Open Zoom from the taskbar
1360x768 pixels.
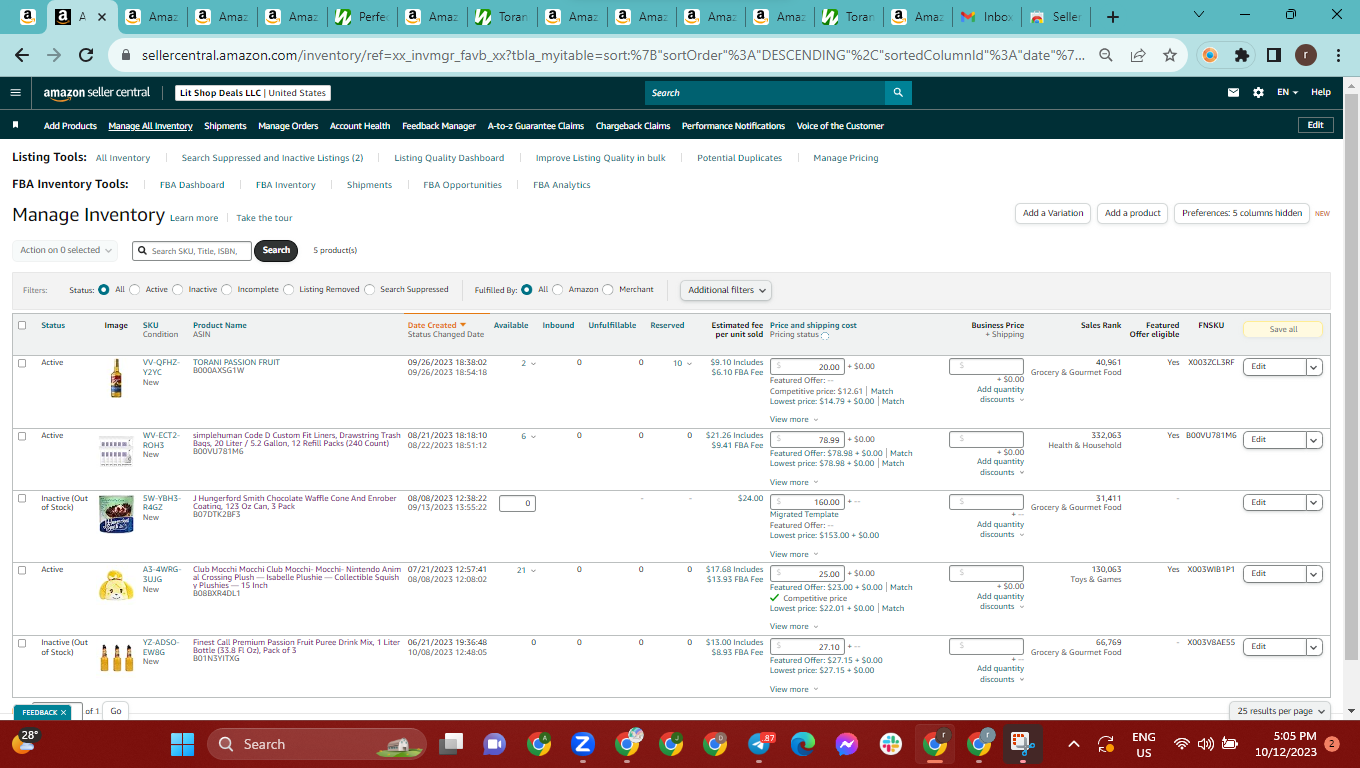[583, 744]
